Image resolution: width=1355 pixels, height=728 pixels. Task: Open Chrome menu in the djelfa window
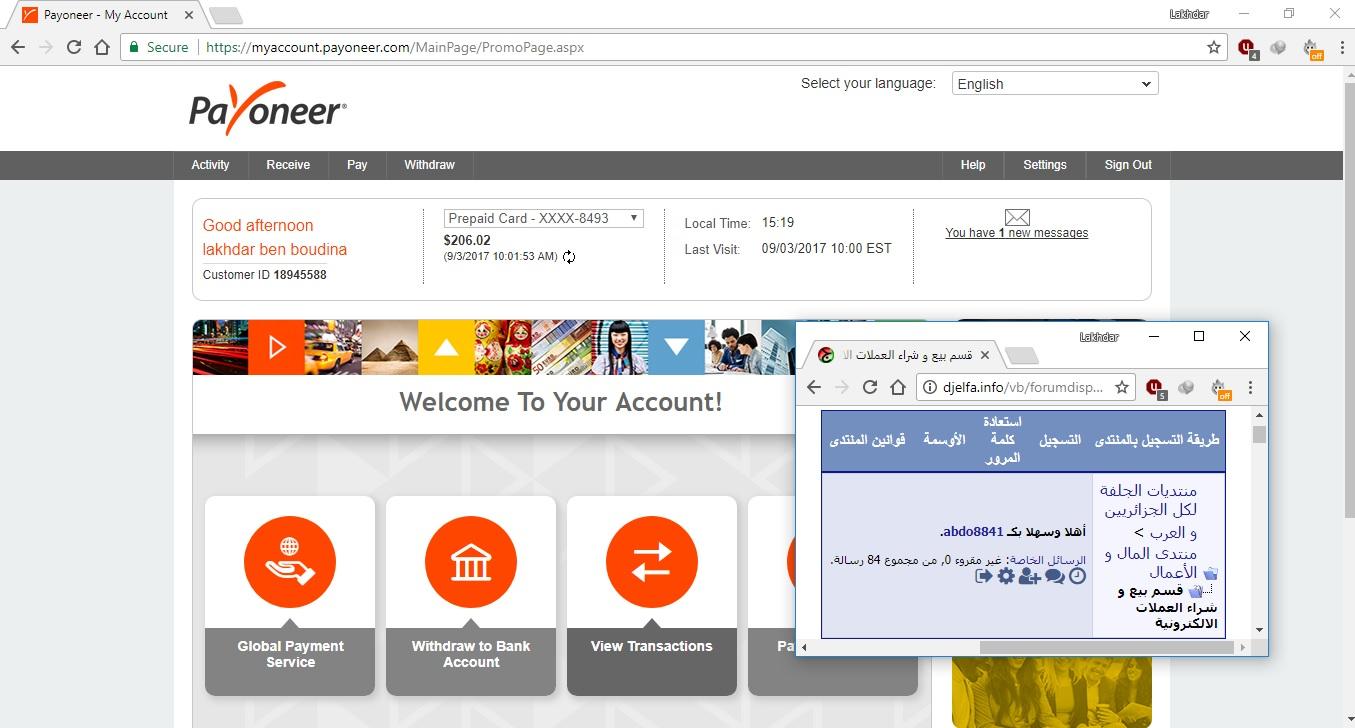pyautogui.click(x=1250, y=387)
